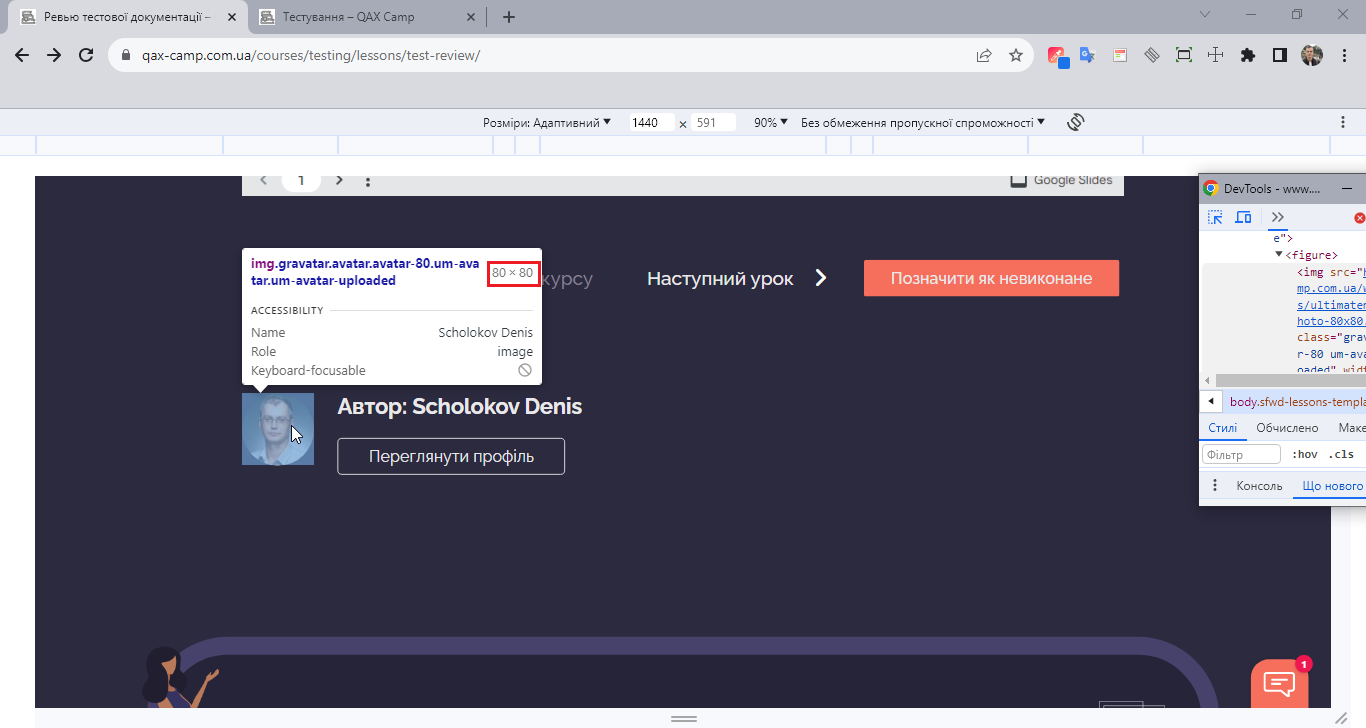Toggle device toolbar in DevTools
This screenshot has height=728, width=1366.
pyautogui.click(x=1243, y=217)
